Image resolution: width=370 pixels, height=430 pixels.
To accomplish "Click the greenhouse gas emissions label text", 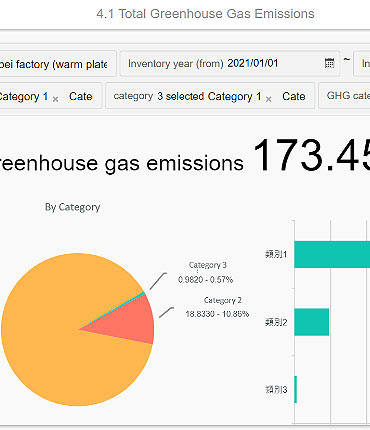I will 122,163.
